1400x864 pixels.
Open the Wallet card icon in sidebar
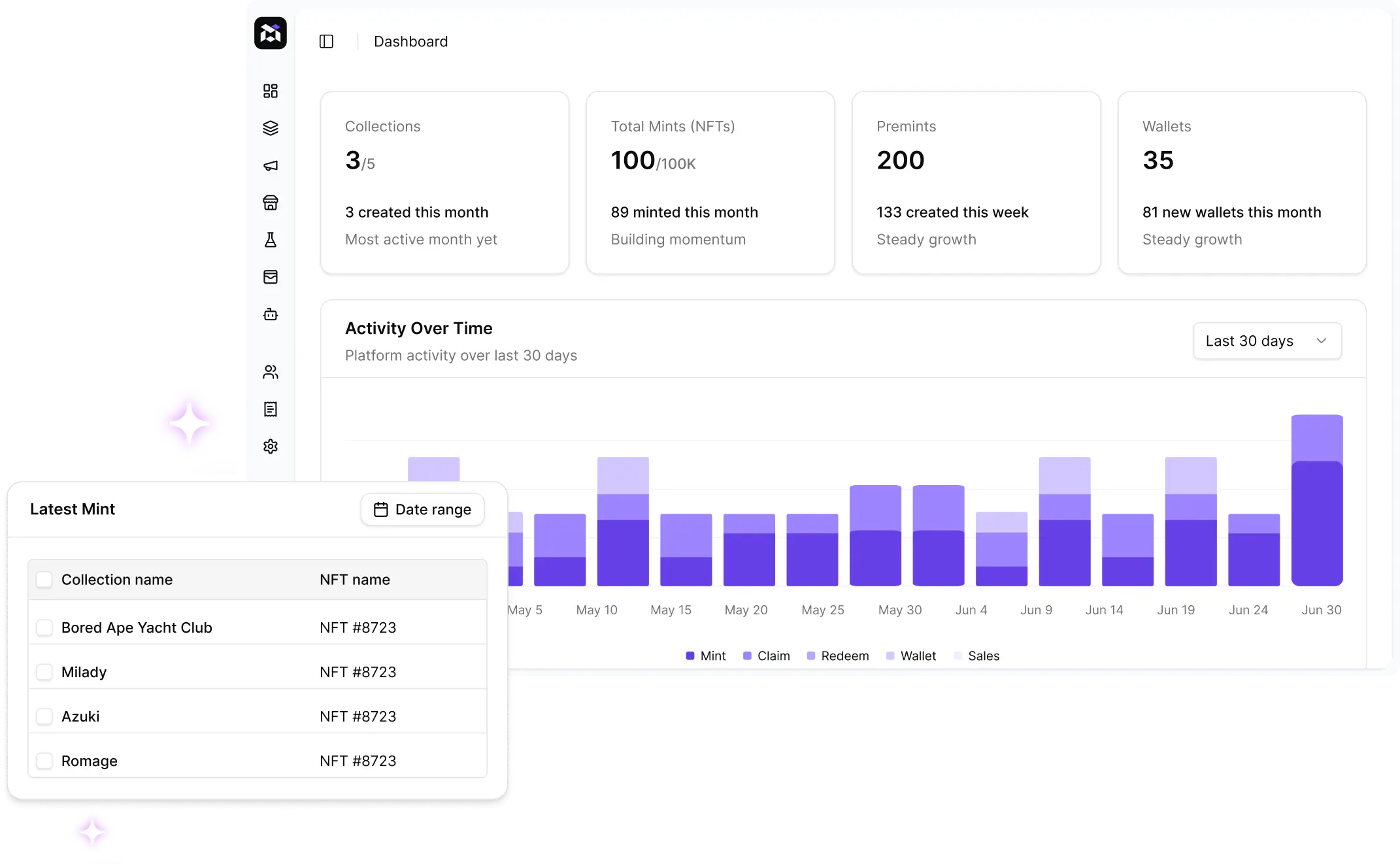271,277
